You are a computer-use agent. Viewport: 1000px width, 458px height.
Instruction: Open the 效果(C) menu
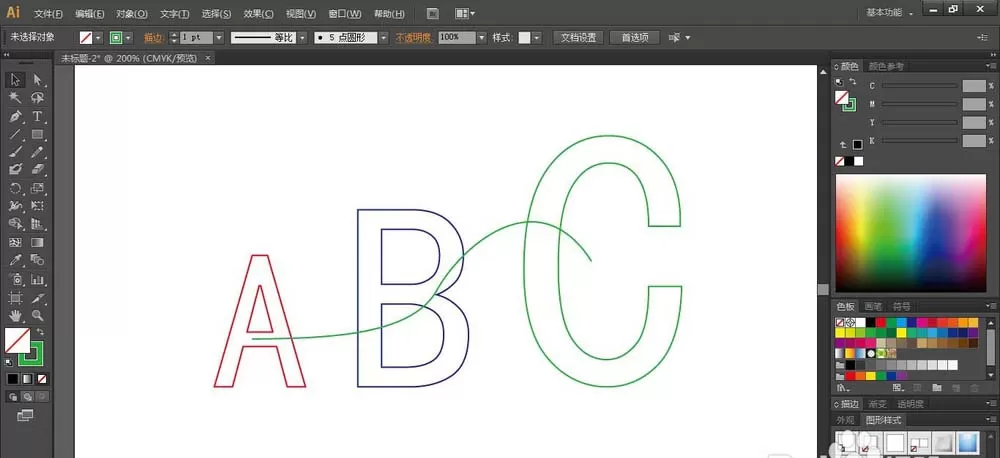258,13
